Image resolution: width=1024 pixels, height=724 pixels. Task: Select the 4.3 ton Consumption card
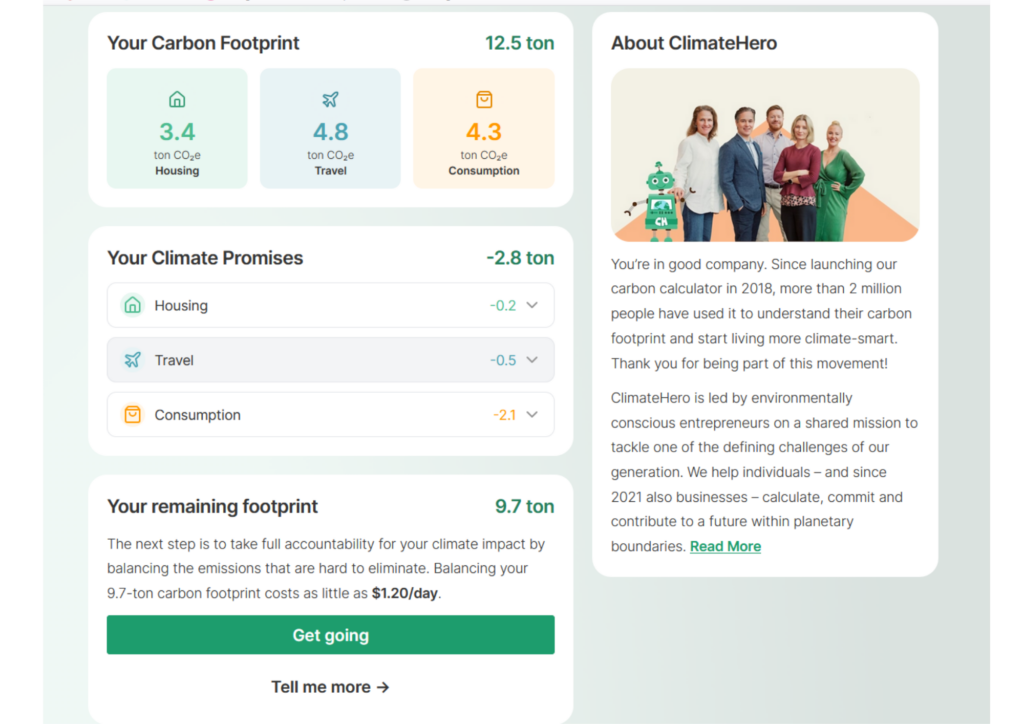point(484,129)
